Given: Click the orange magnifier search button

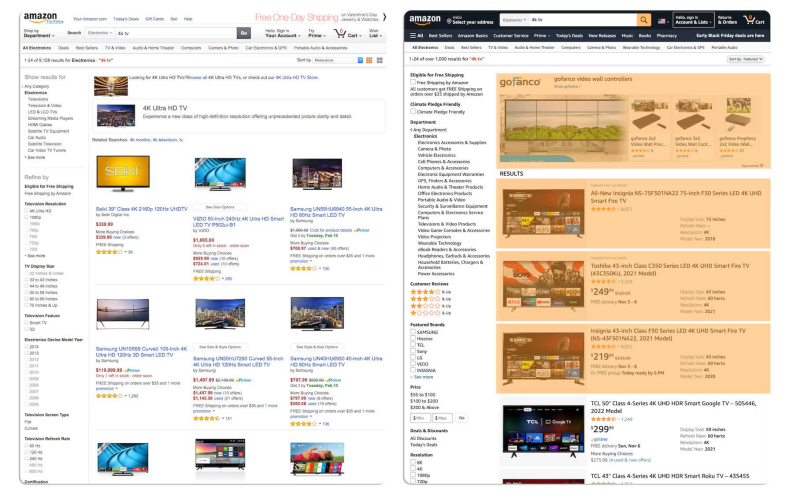Looking at the screenshot, I should [643, 20].
